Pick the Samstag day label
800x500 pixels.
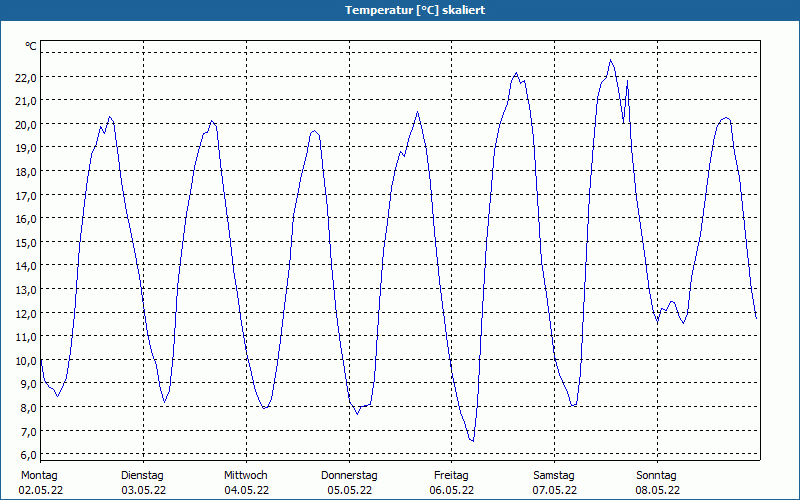554,475
